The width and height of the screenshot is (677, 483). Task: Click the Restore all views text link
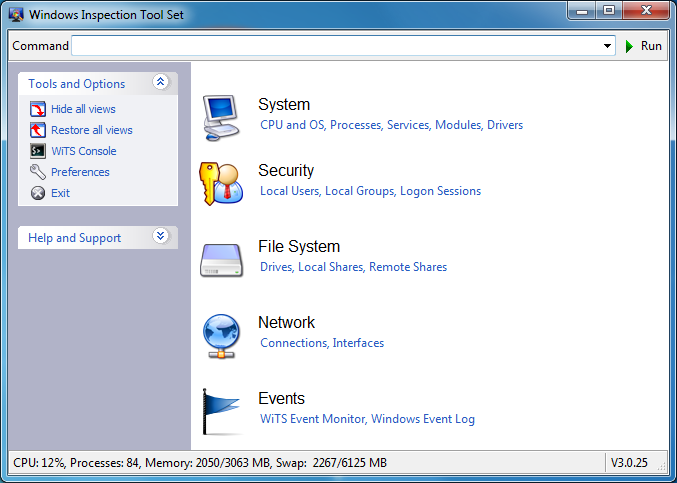pyautogui.click(x=92, y=130)
